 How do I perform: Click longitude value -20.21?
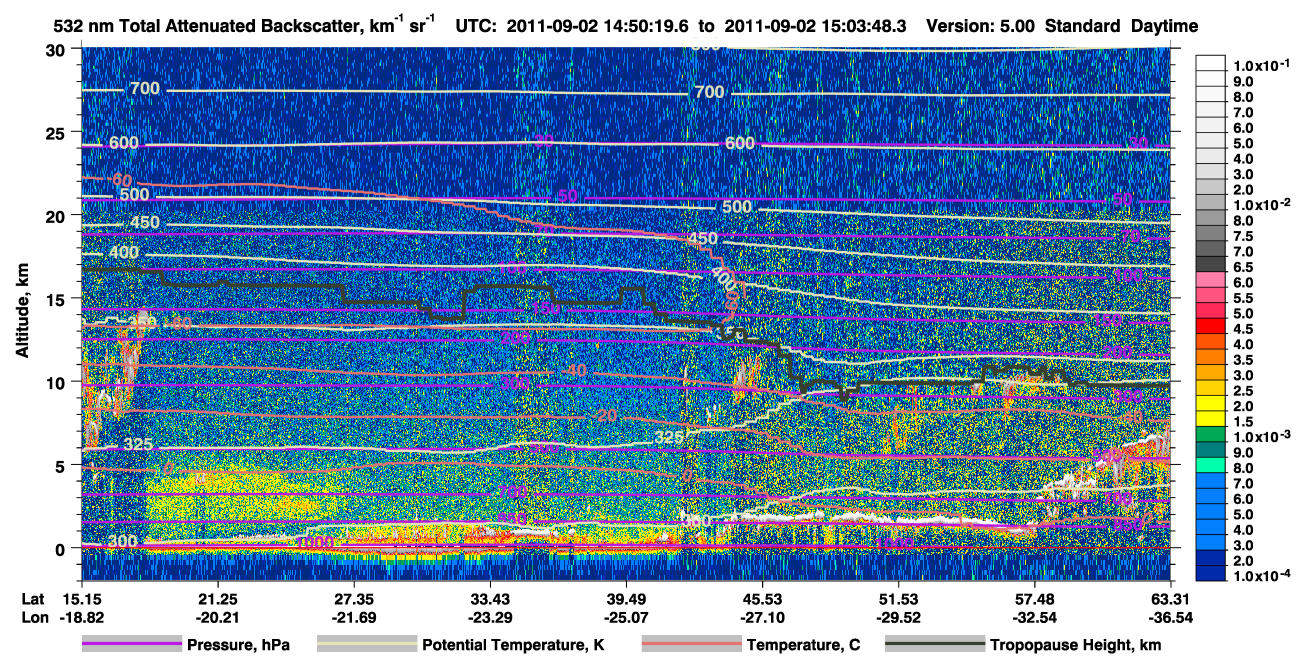(217, 617)
